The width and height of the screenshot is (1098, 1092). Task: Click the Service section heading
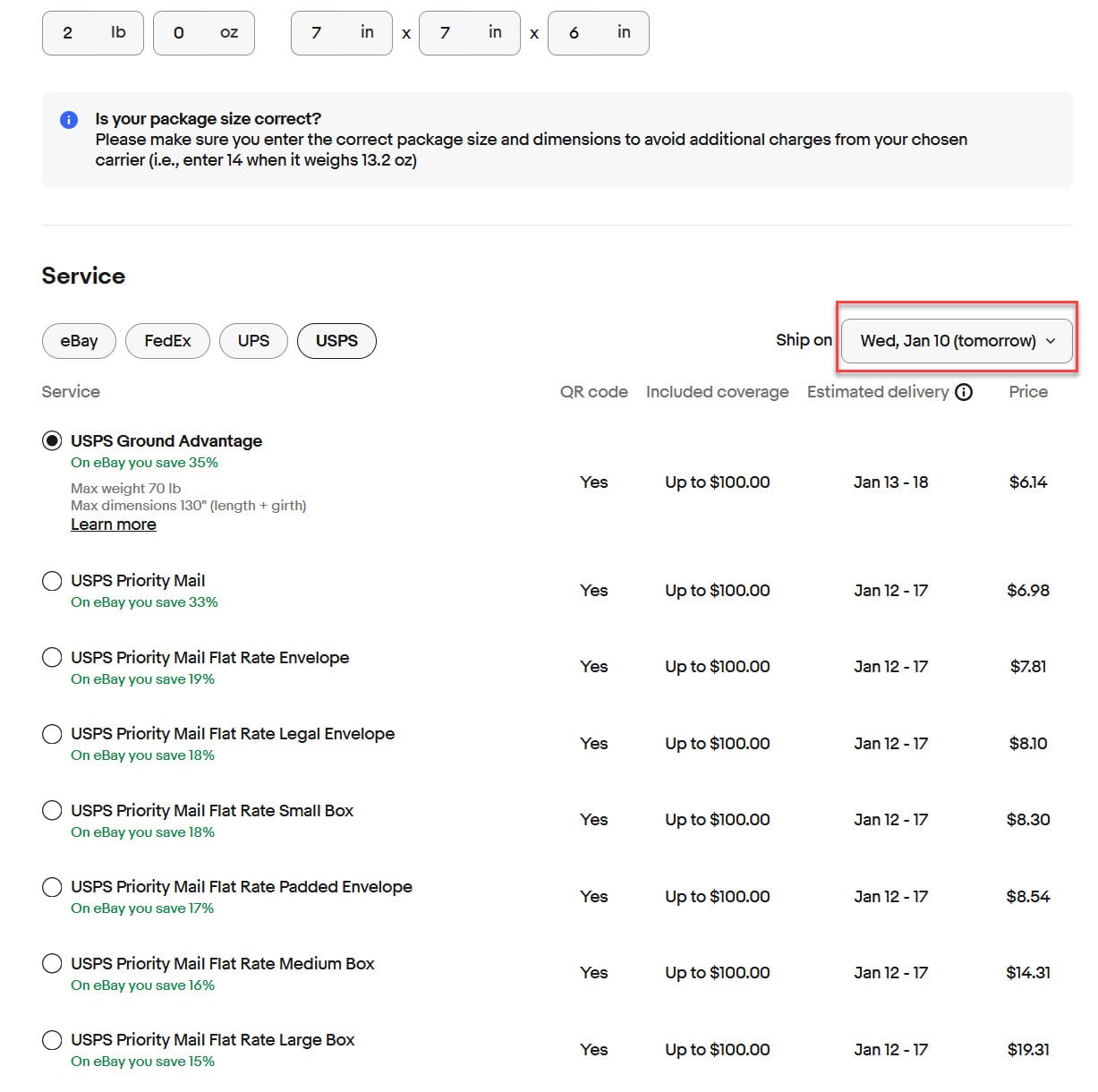pos(83,276)
